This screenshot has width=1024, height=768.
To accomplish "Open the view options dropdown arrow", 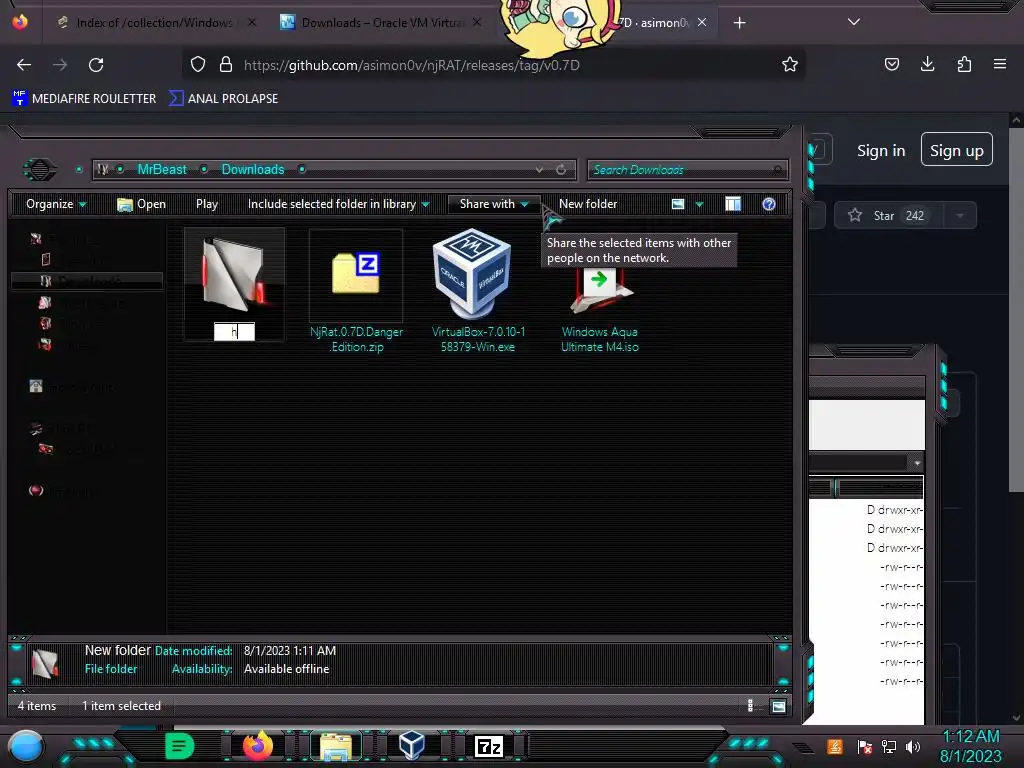I will (699, 204).
